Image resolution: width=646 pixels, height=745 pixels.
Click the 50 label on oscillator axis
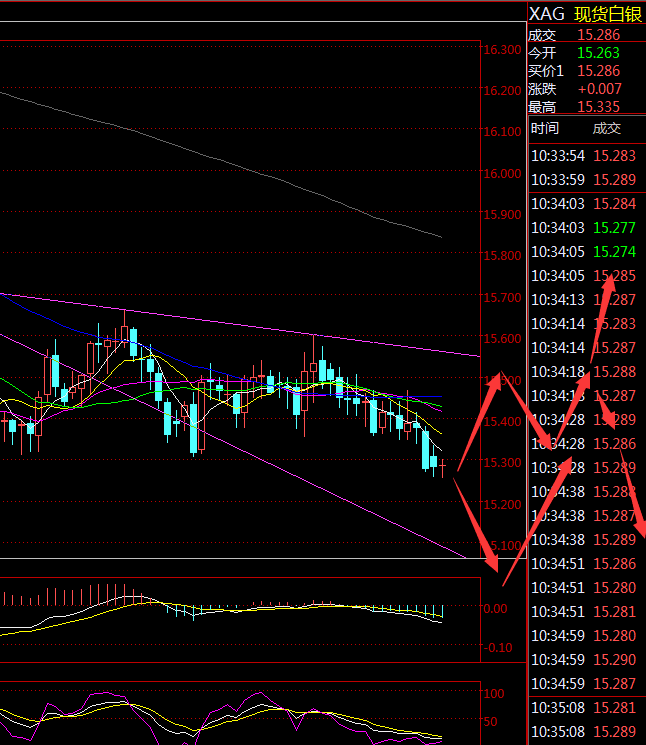point(491,722)
